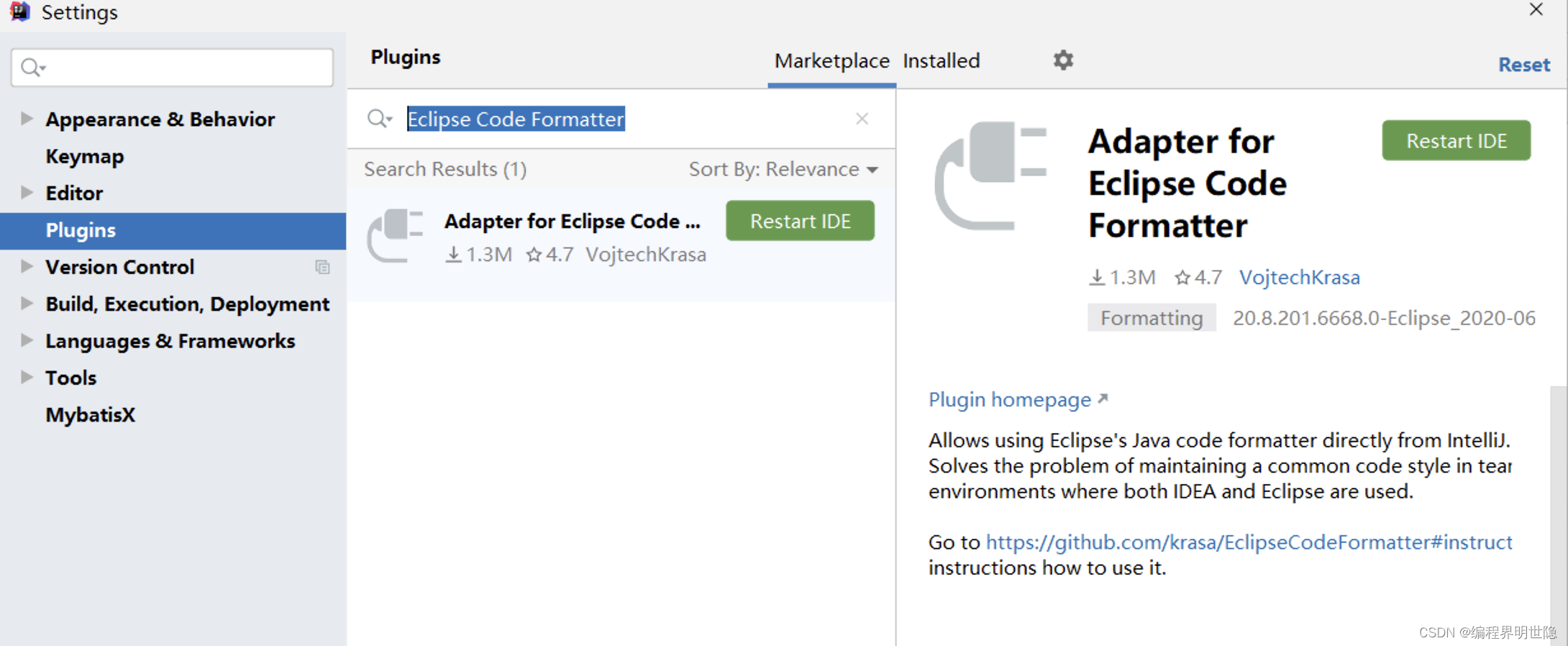Click the 1.3M downloads count in details
1568x646 pixels.
[1122, 278]
